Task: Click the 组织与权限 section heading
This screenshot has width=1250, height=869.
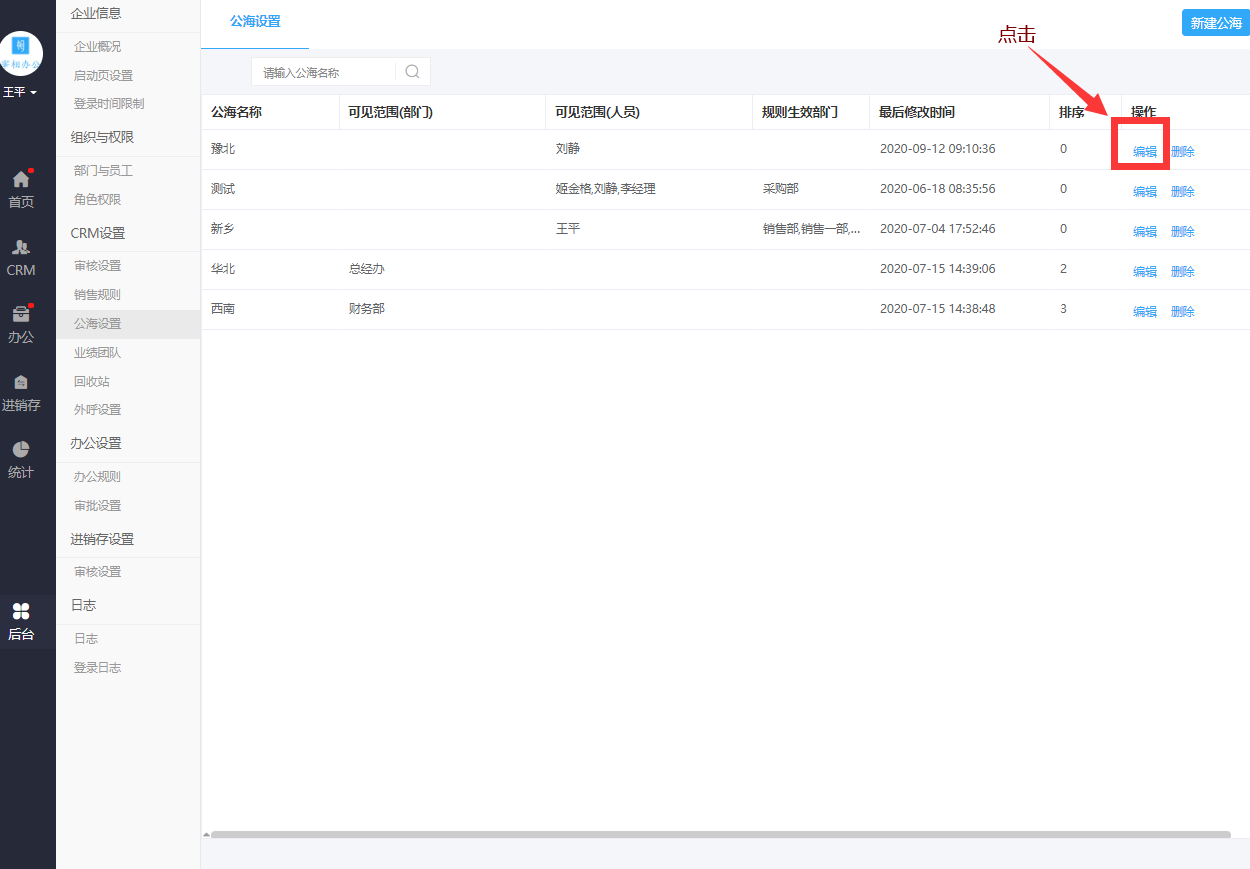Action: (x=102, y=138)
